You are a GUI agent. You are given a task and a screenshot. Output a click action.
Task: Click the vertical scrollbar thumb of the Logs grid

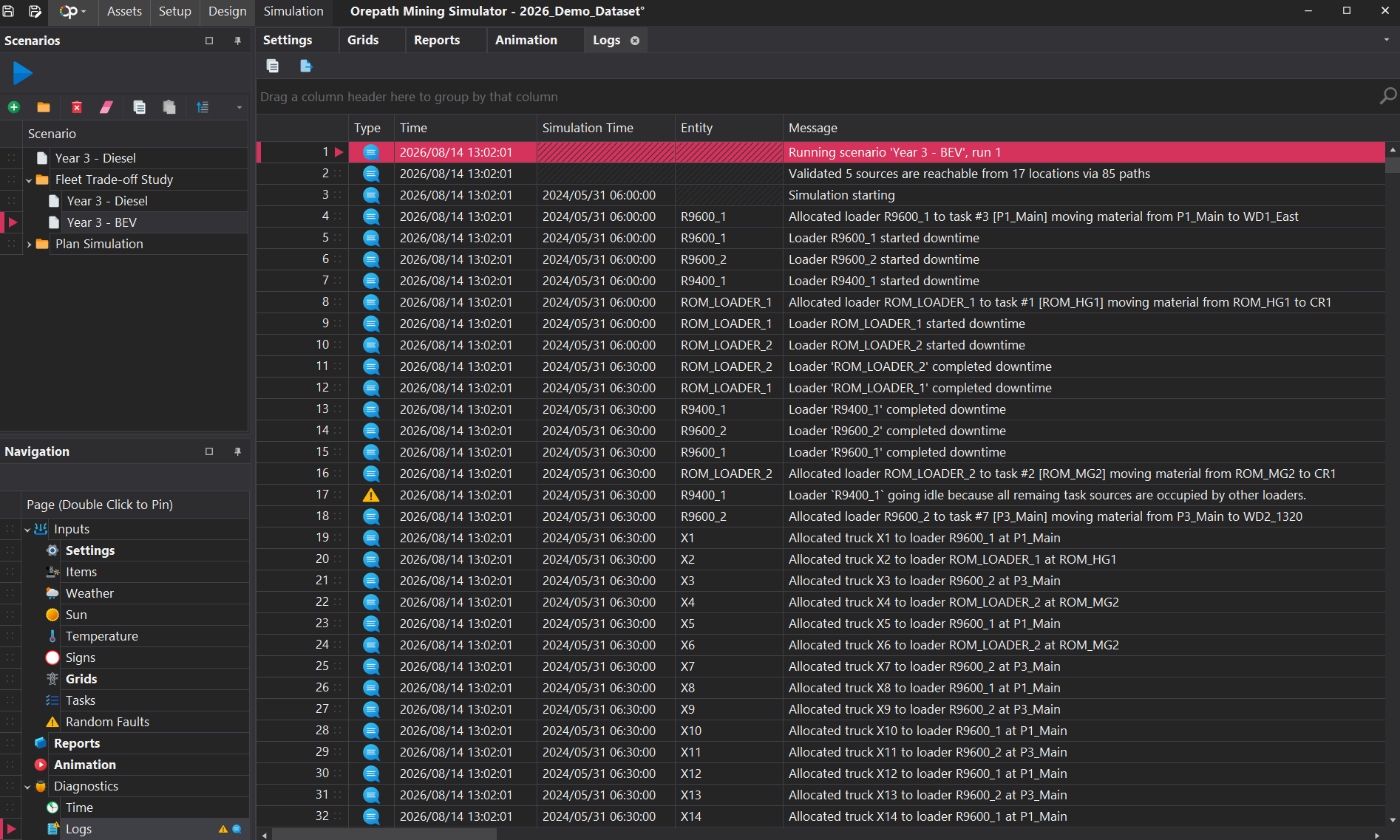tap(1393, 165)
